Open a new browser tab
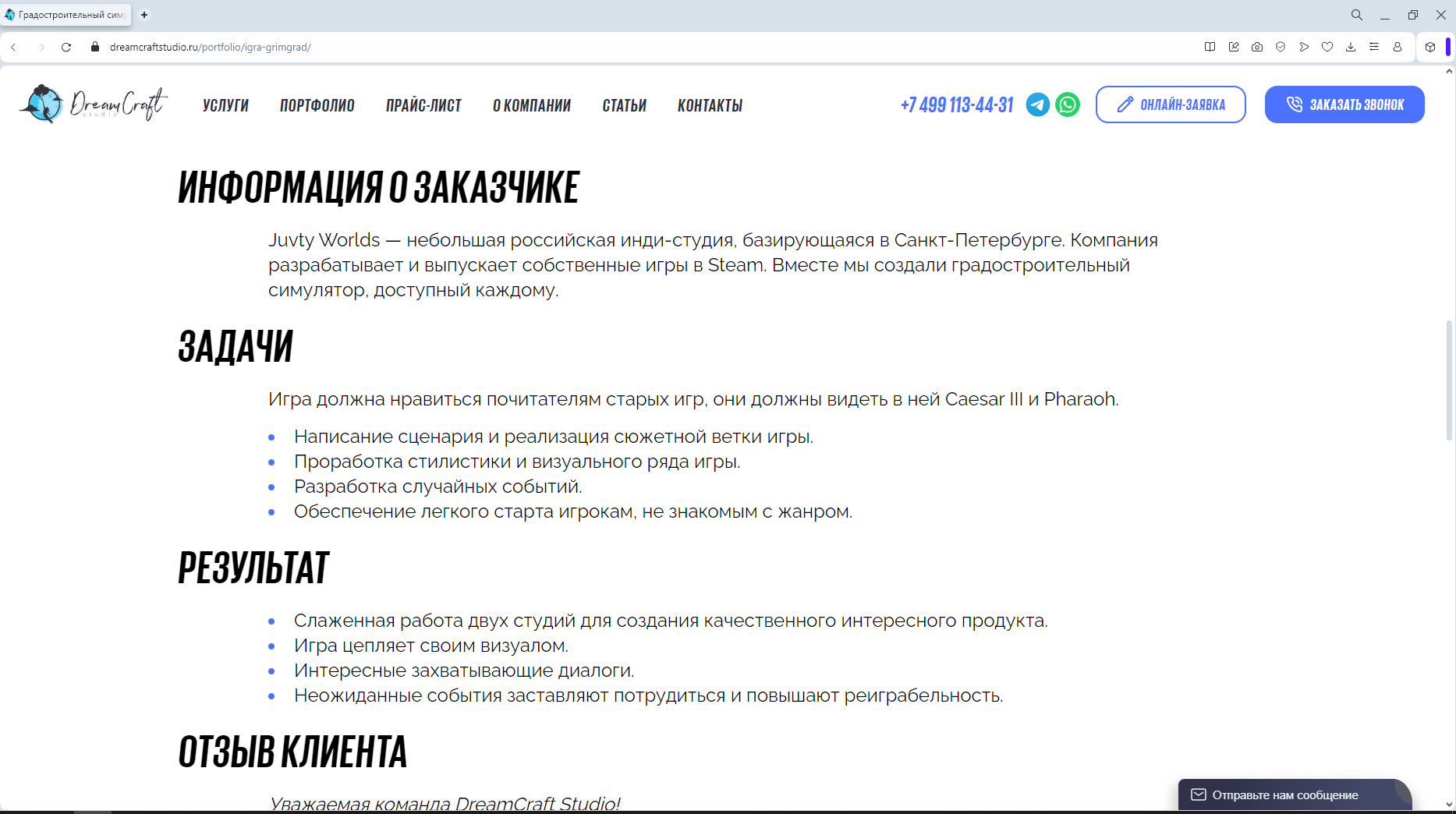 pyautogui.click(x=144, y=15)
